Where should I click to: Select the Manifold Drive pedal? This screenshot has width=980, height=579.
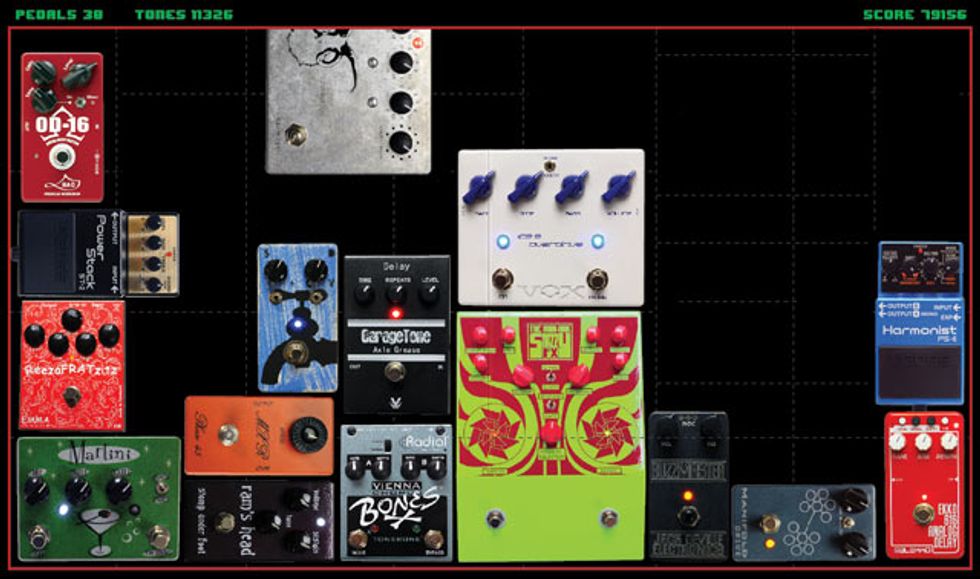coord(802,522)
